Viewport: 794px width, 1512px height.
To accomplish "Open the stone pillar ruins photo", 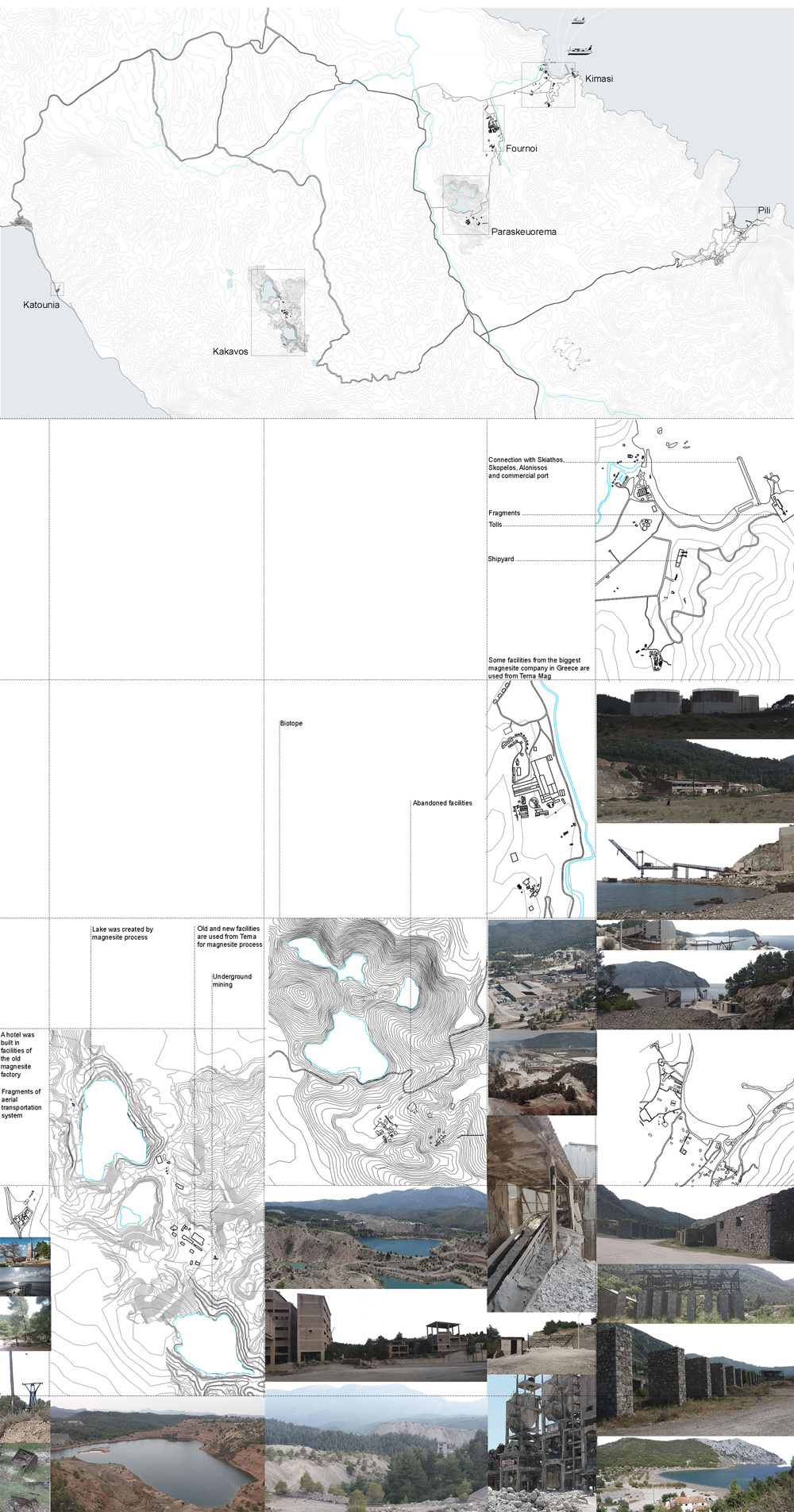I will pos(695,1378).
